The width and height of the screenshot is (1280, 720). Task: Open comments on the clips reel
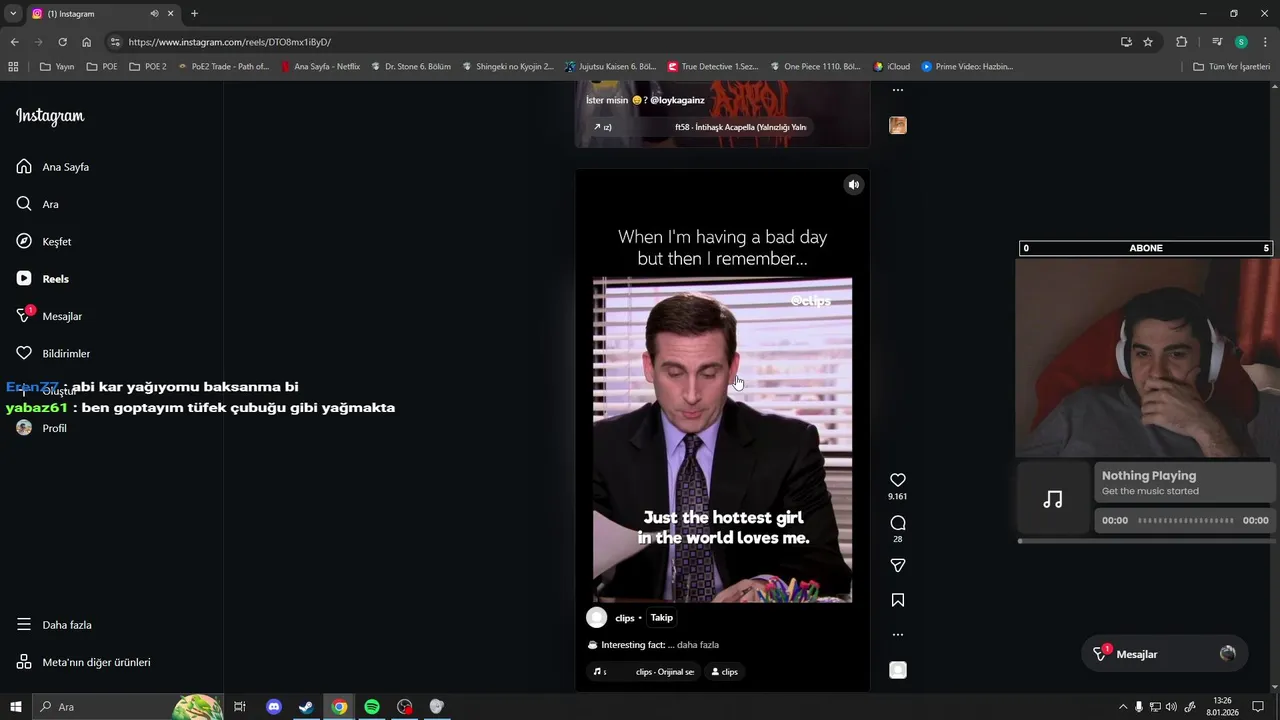[897, 523]
